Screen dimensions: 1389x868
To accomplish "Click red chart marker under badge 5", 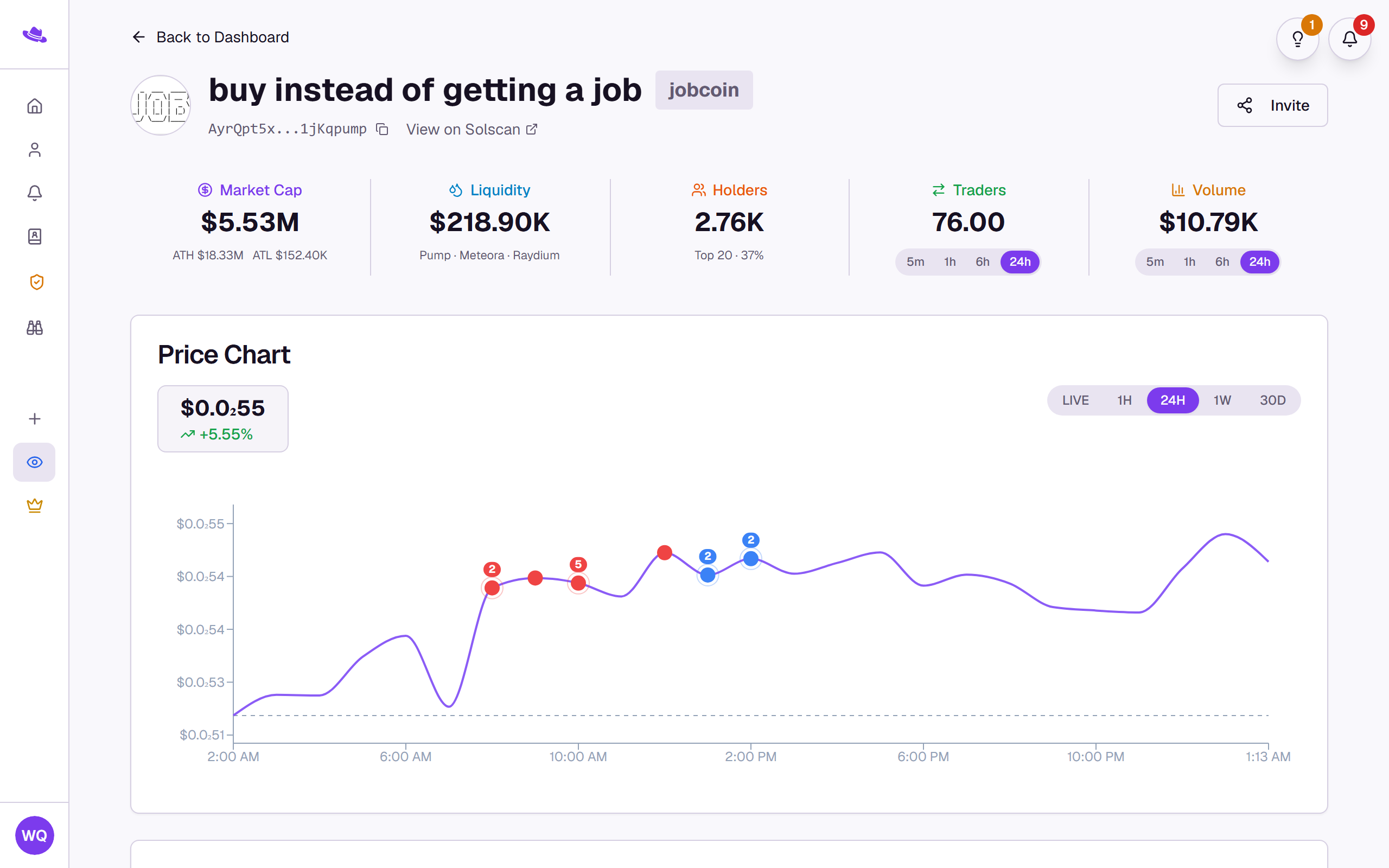I will [578, 583].
